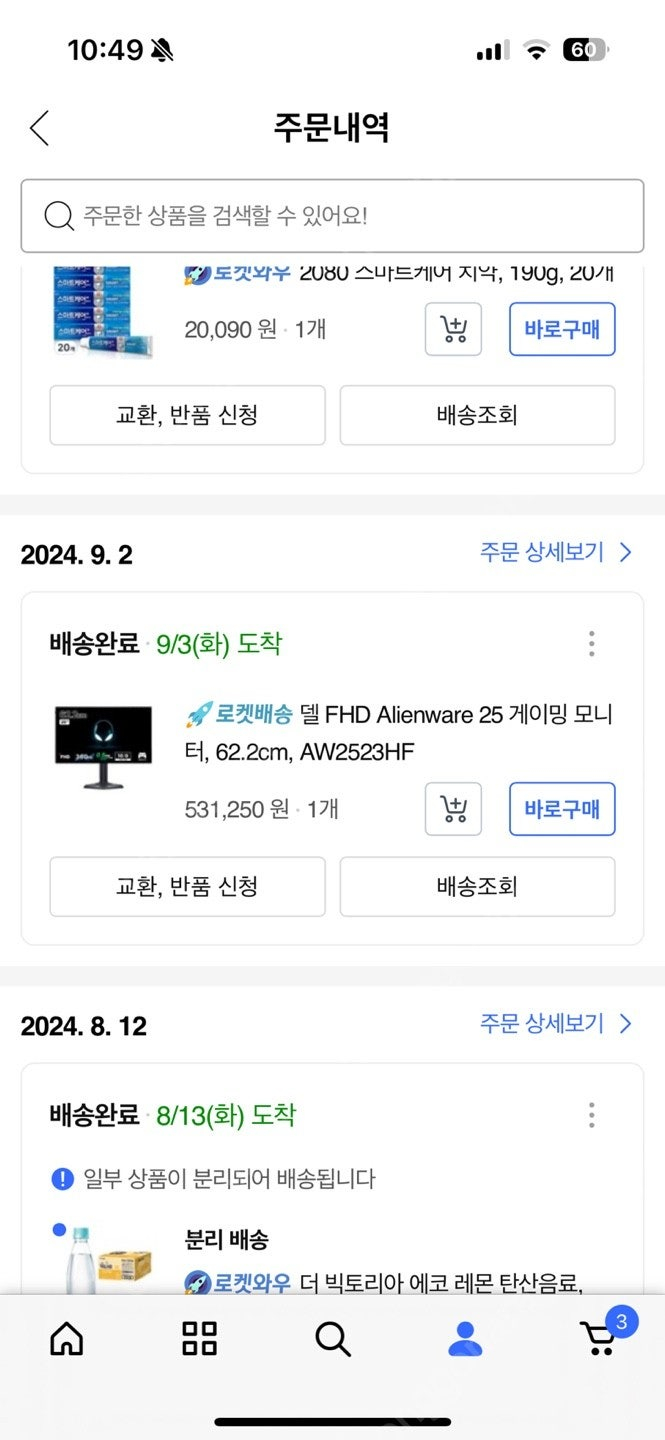
Task: Add the Alienware monitor to cart
Action: click(x=452, y=809)
